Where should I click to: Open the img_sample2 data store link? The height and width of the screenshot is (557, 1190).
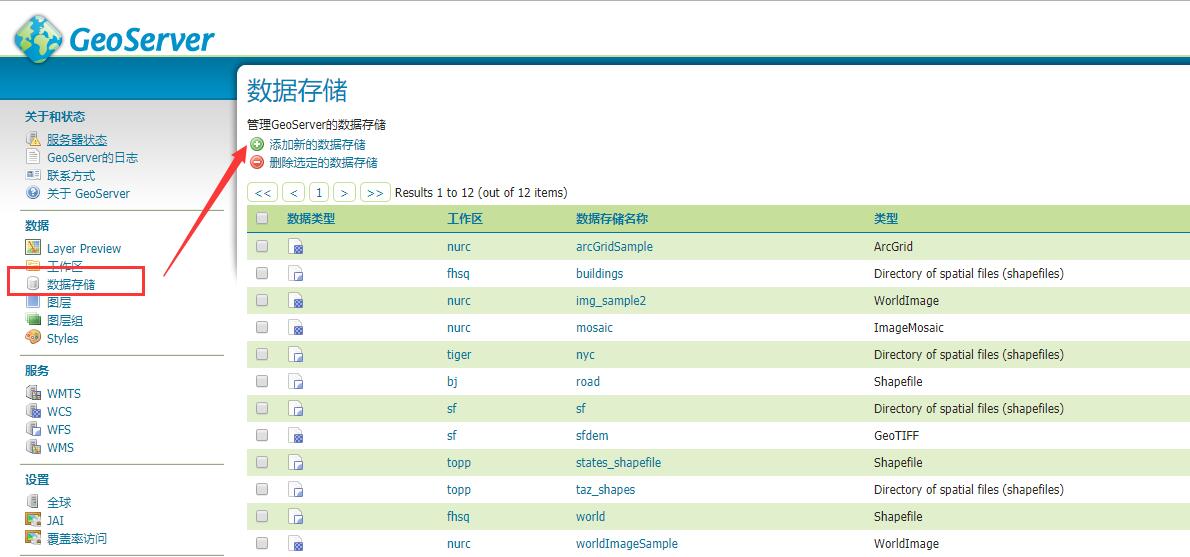611,301
